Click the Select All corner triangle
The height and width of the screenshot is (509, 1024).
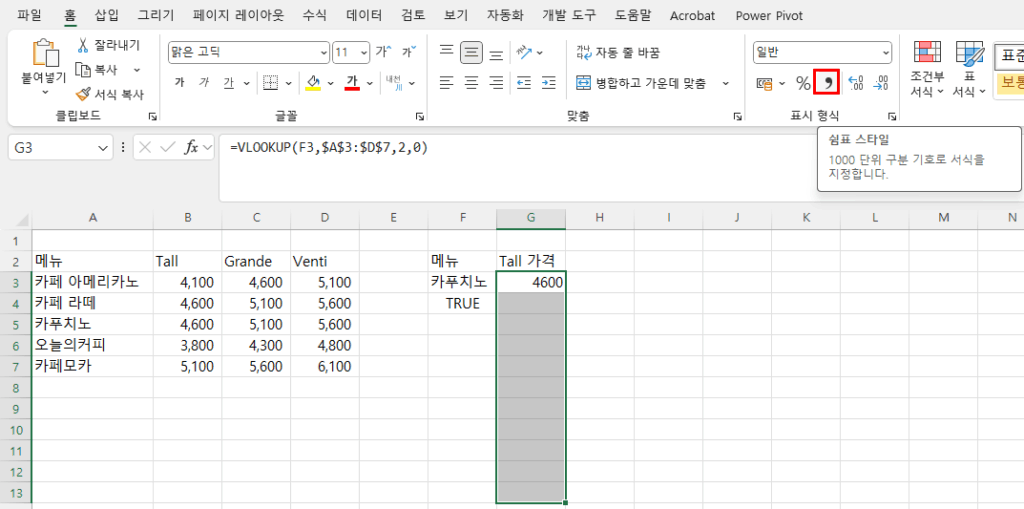coord(20,221)
